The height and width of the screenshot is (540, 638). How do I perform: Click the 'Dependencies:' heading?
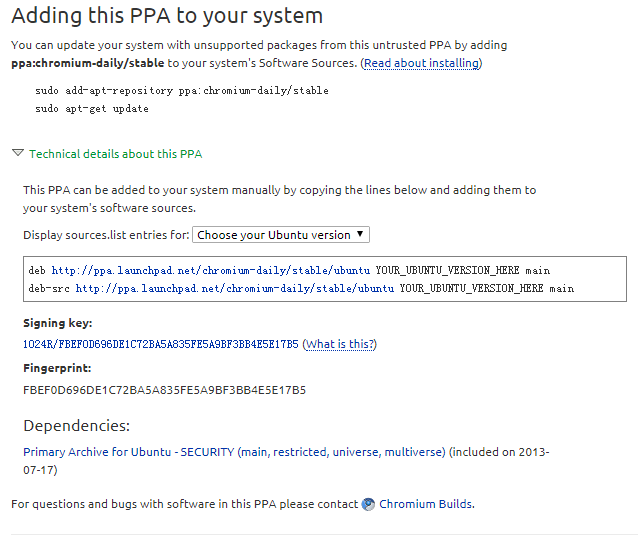pos(76,425)
